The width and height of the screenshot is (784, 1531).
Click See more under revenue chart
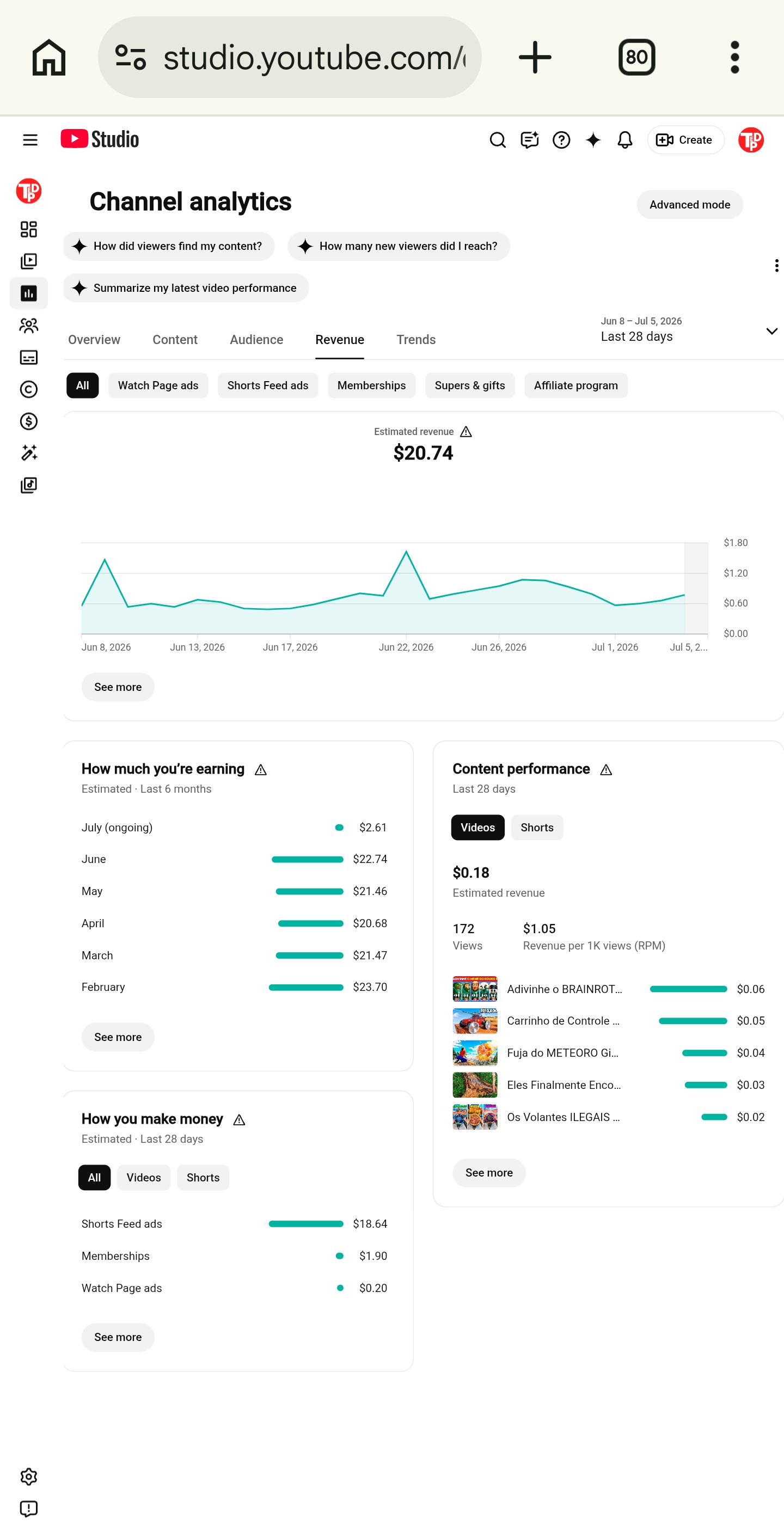click(x=118, y=688)
